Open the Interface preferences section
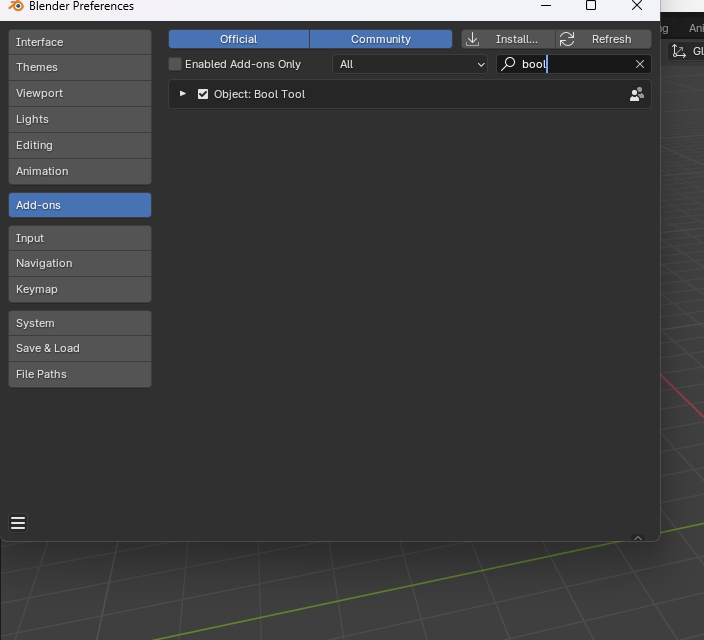The height and width of the screenshot is (640, 704). point(80,42)
